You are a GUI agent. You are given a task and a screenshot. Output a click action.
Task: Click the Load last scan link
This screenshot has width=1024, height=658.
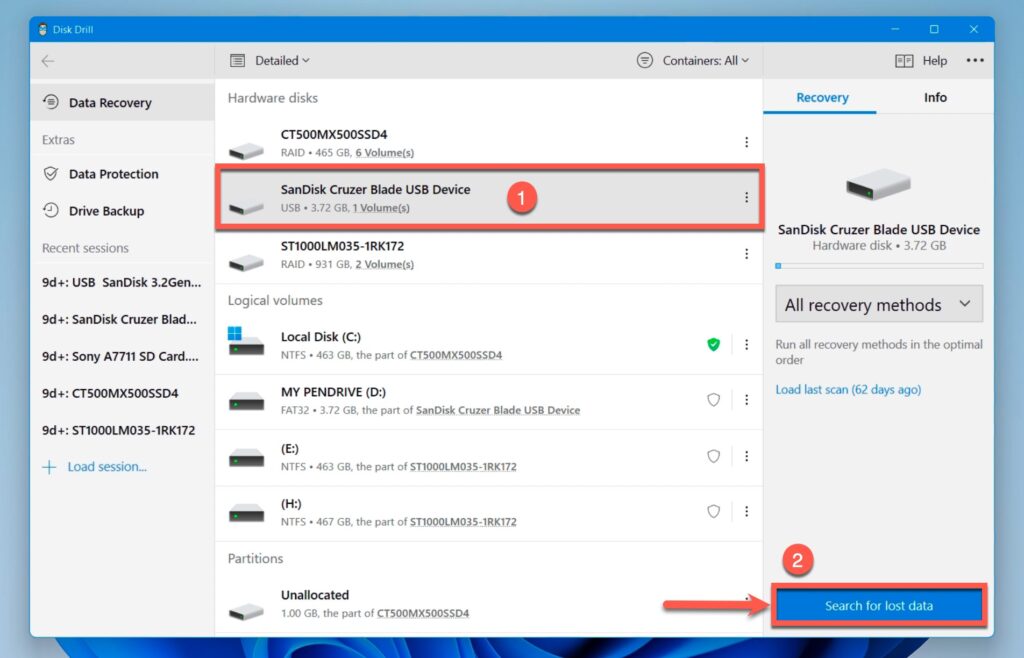(x=848, y=389)
